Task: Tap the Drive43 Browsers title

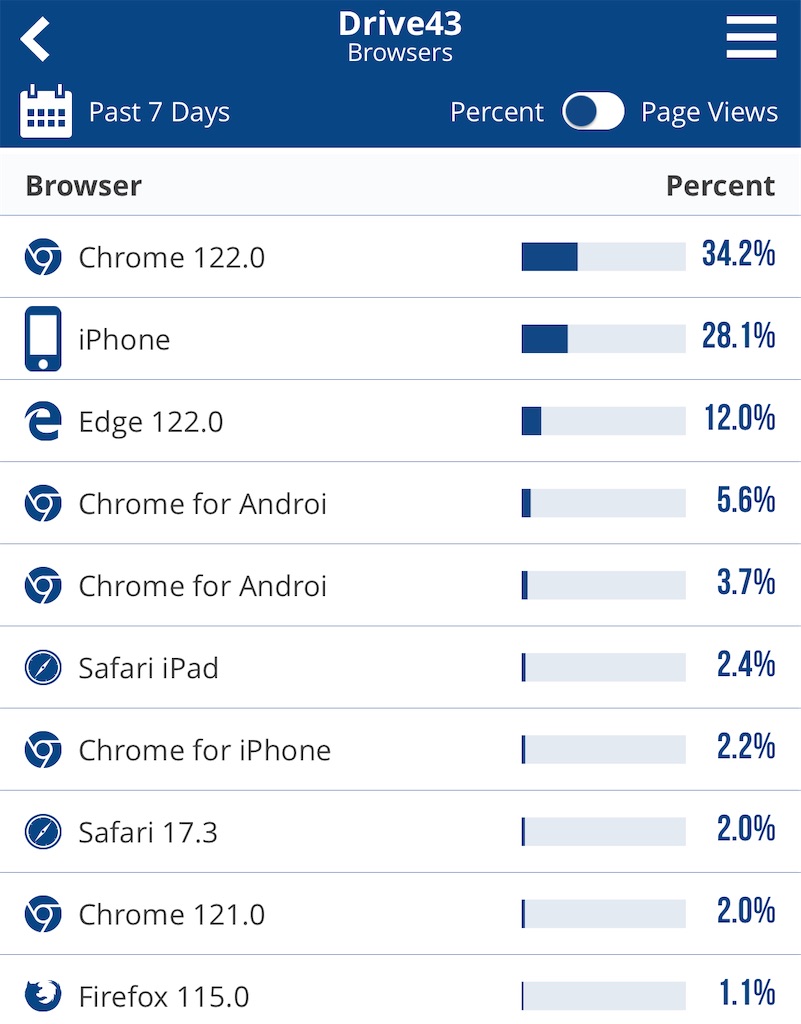Action: click(x=400, y=37)
